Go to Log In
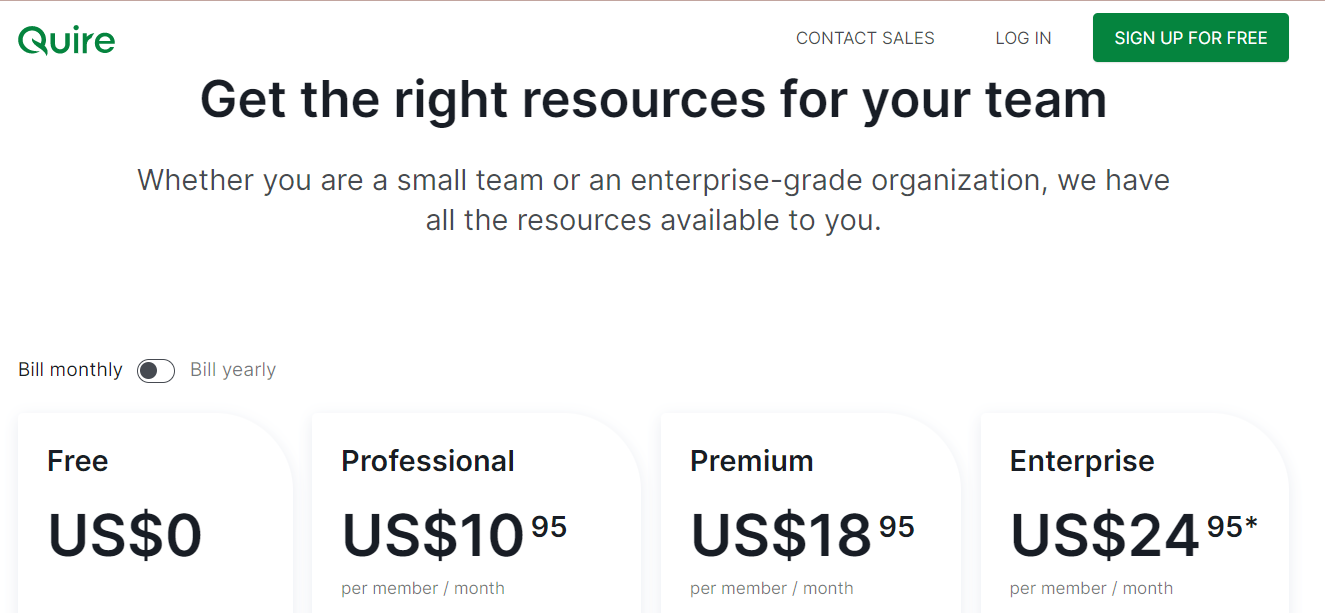Image resolution: width=1325 pixels, height=613 pixels. pyautogui.click(x=1023, y=38)
